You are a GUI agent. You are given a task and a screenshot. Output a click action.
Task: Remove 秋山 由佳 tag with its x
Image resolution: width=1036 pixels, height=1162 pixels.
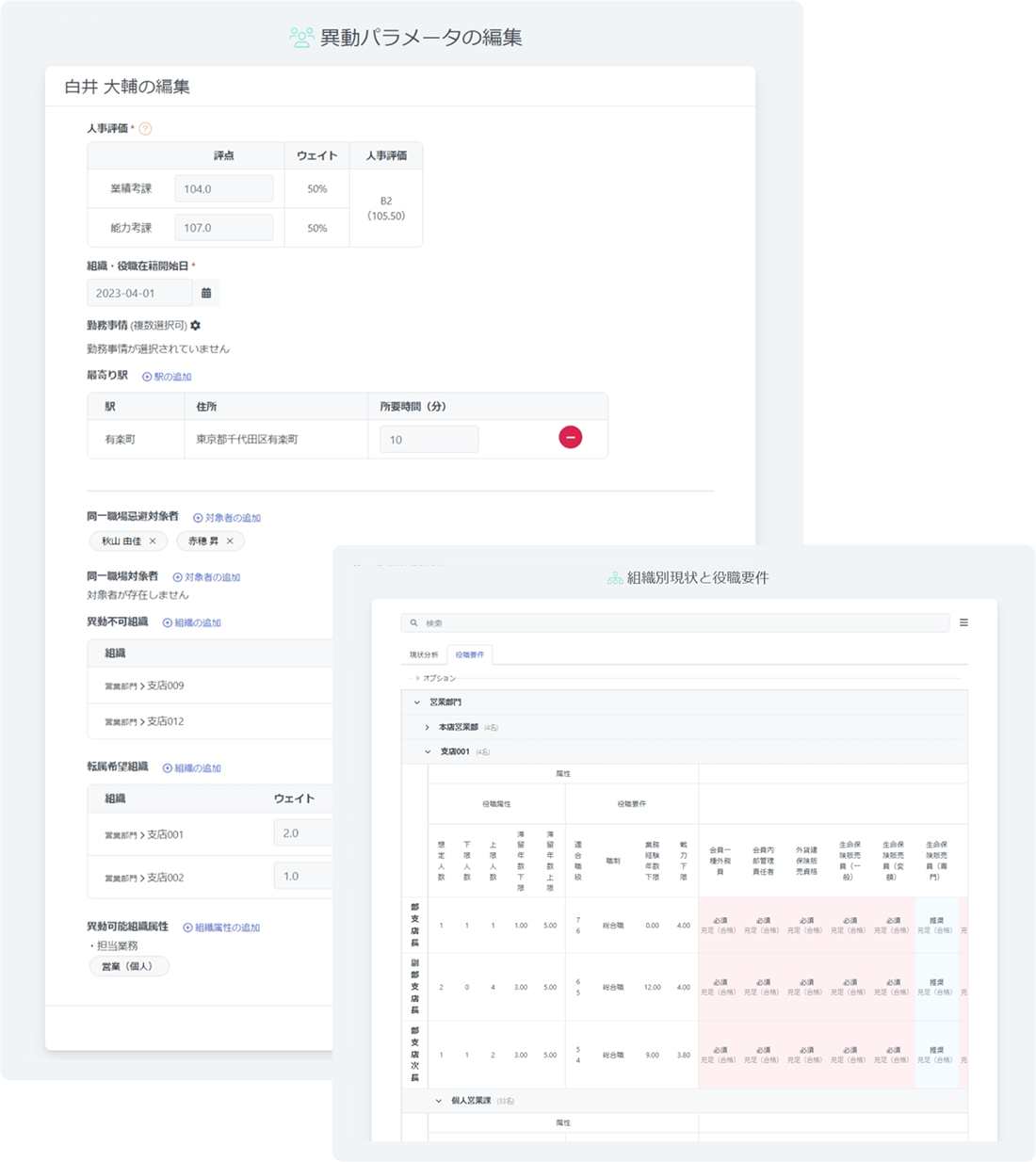pyautogui.click(x=153, y=541)
